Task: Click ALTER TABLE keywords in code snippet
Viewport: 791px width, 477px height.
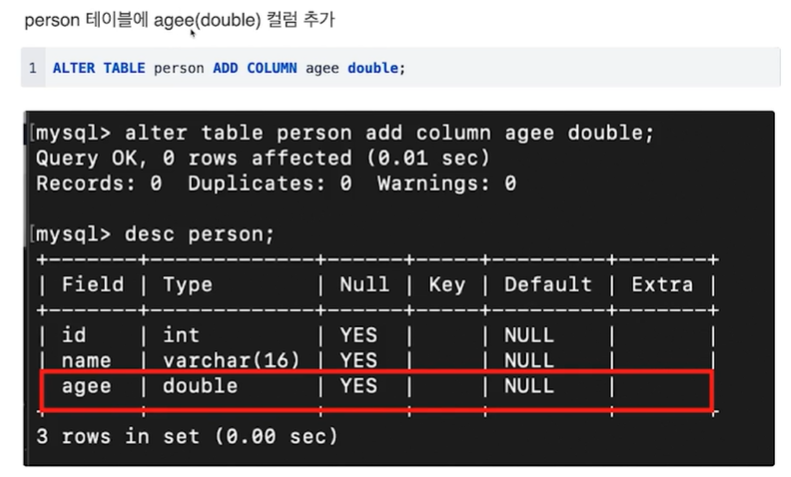Action: tap(99, 68)
